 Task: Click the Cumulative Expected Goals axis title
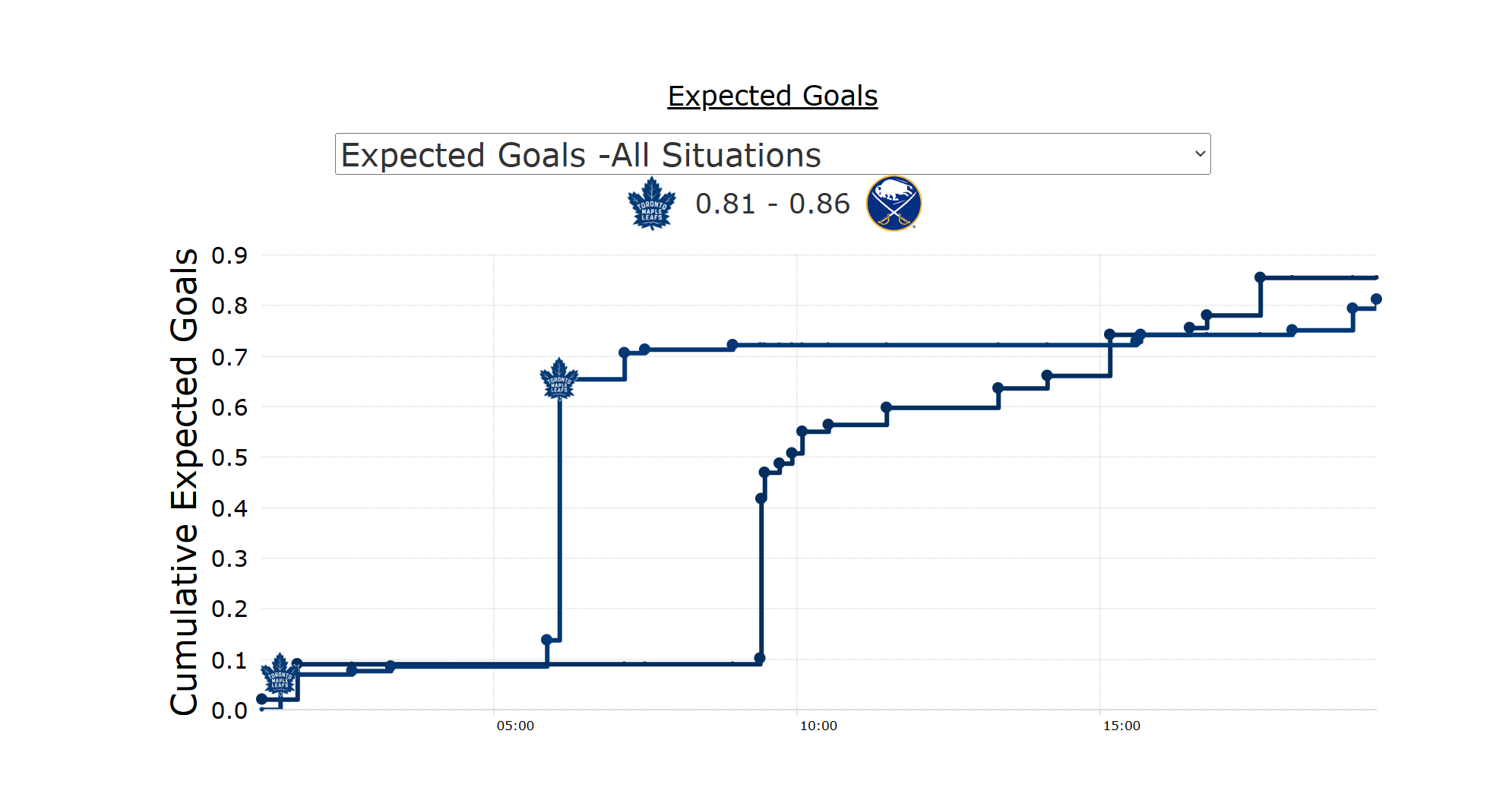pyautogui.click(x=184, y=482)
